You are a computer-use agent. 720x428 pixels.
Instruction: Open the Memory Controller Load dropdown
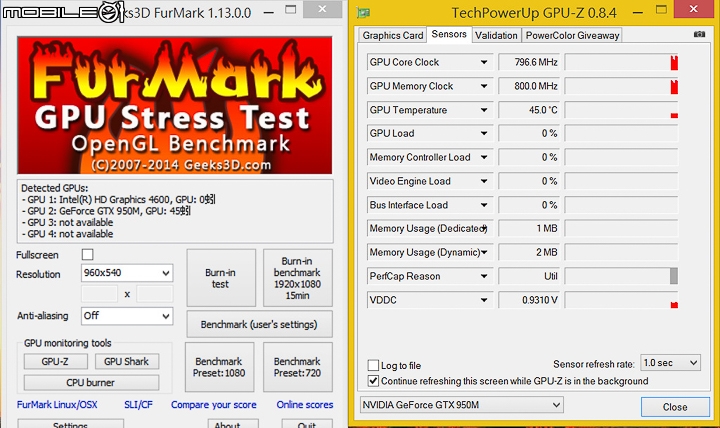pos(484,157)
